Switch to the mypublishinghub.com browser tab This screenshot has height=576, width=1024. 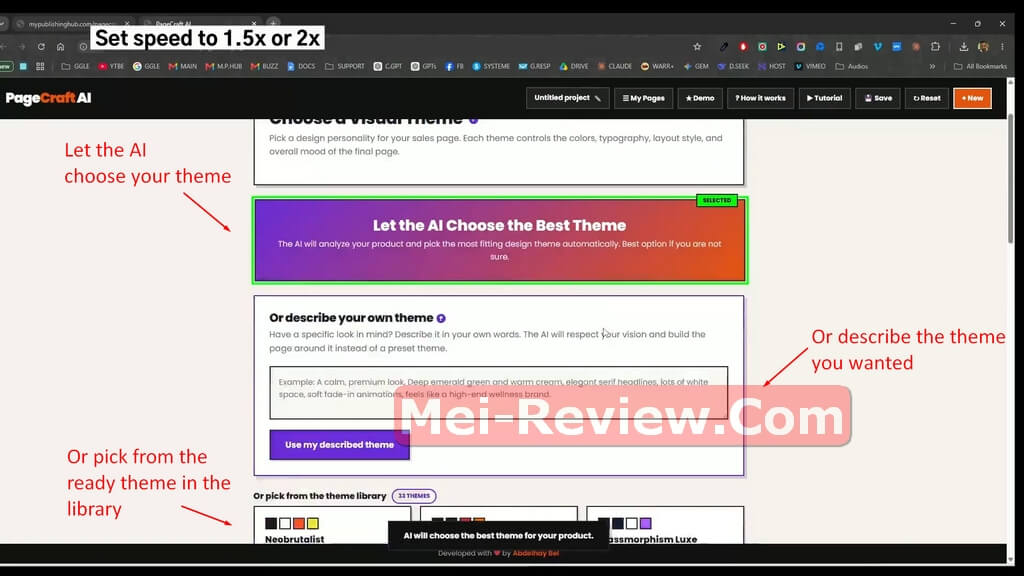pos(72,24)
